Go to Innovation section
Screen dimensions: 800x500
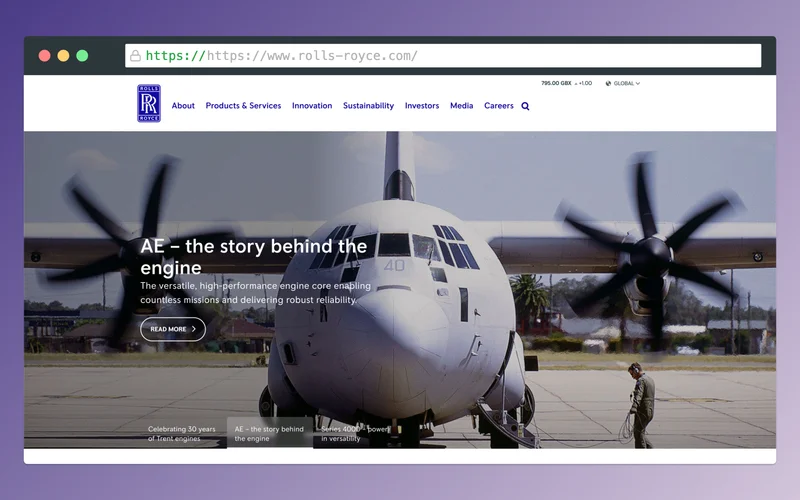point(312,106)
